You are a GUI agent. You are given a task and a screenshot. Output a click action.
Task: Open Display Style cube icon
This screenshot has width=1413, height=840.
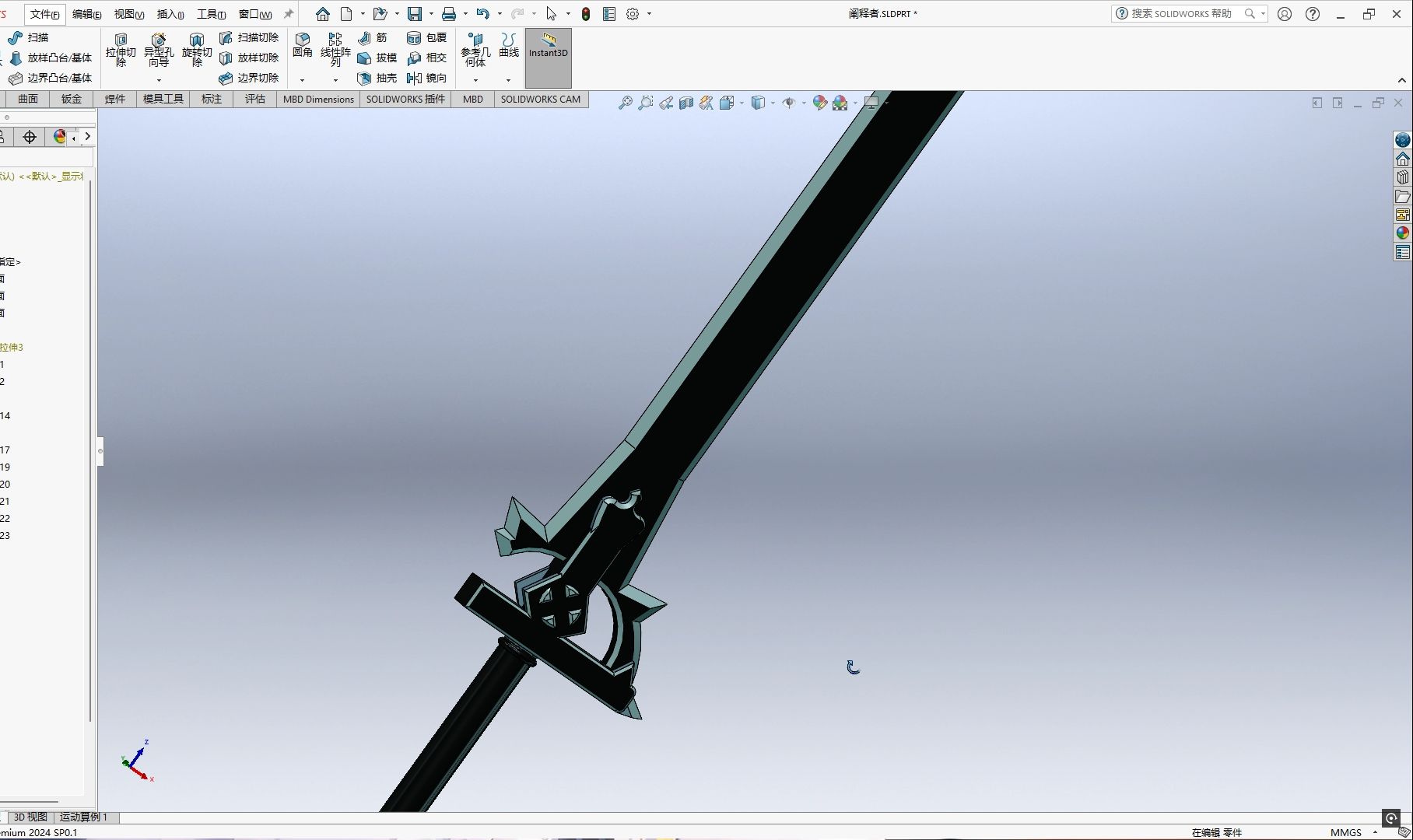758,103
